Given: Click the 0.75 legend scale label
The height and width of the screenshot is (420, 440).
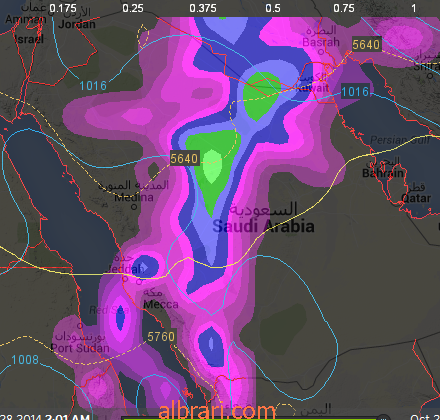Looking at the screenshot, I should click(x=344, y=8).
